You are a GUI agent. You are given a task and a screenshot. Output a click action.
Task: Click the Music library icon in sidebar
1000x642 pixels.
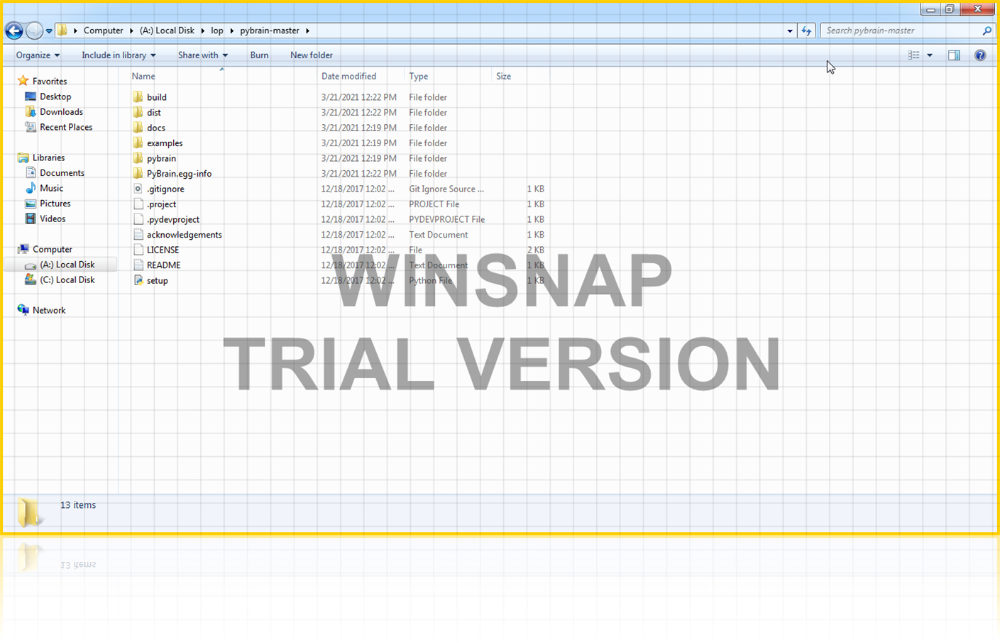[x=31, y=188]
